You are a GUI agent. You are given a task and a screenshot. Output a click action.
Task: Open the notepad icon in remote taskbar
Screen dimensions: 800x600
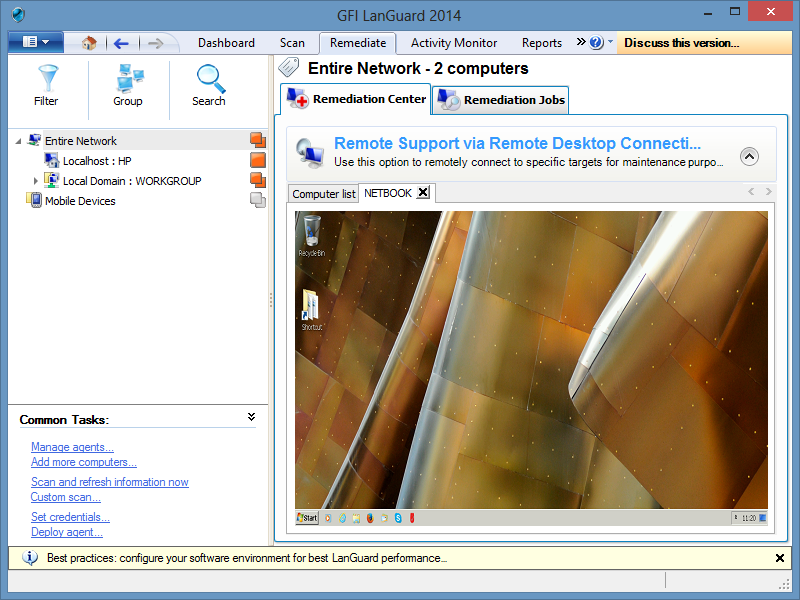[x=356, y=518]
